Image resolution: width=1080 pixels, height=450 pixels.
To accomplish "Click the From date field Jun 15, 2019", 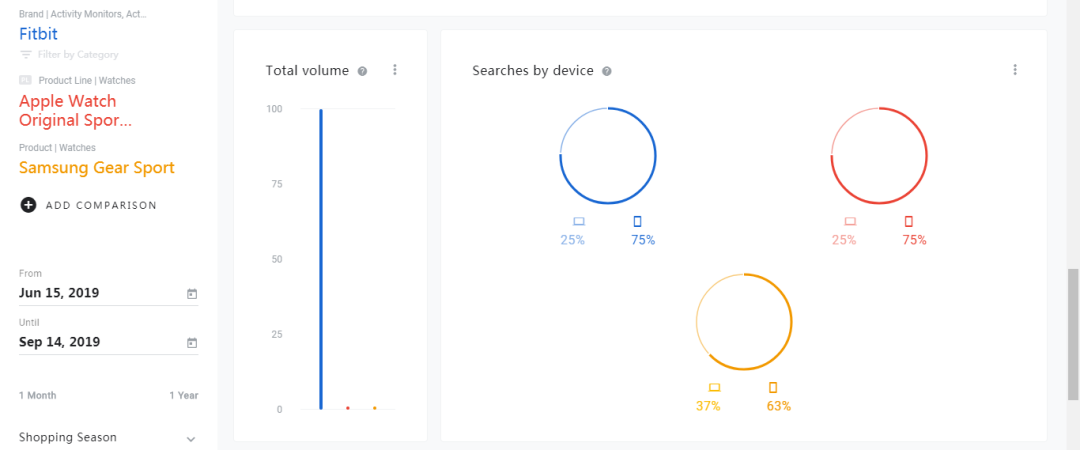I will (108, 293).
